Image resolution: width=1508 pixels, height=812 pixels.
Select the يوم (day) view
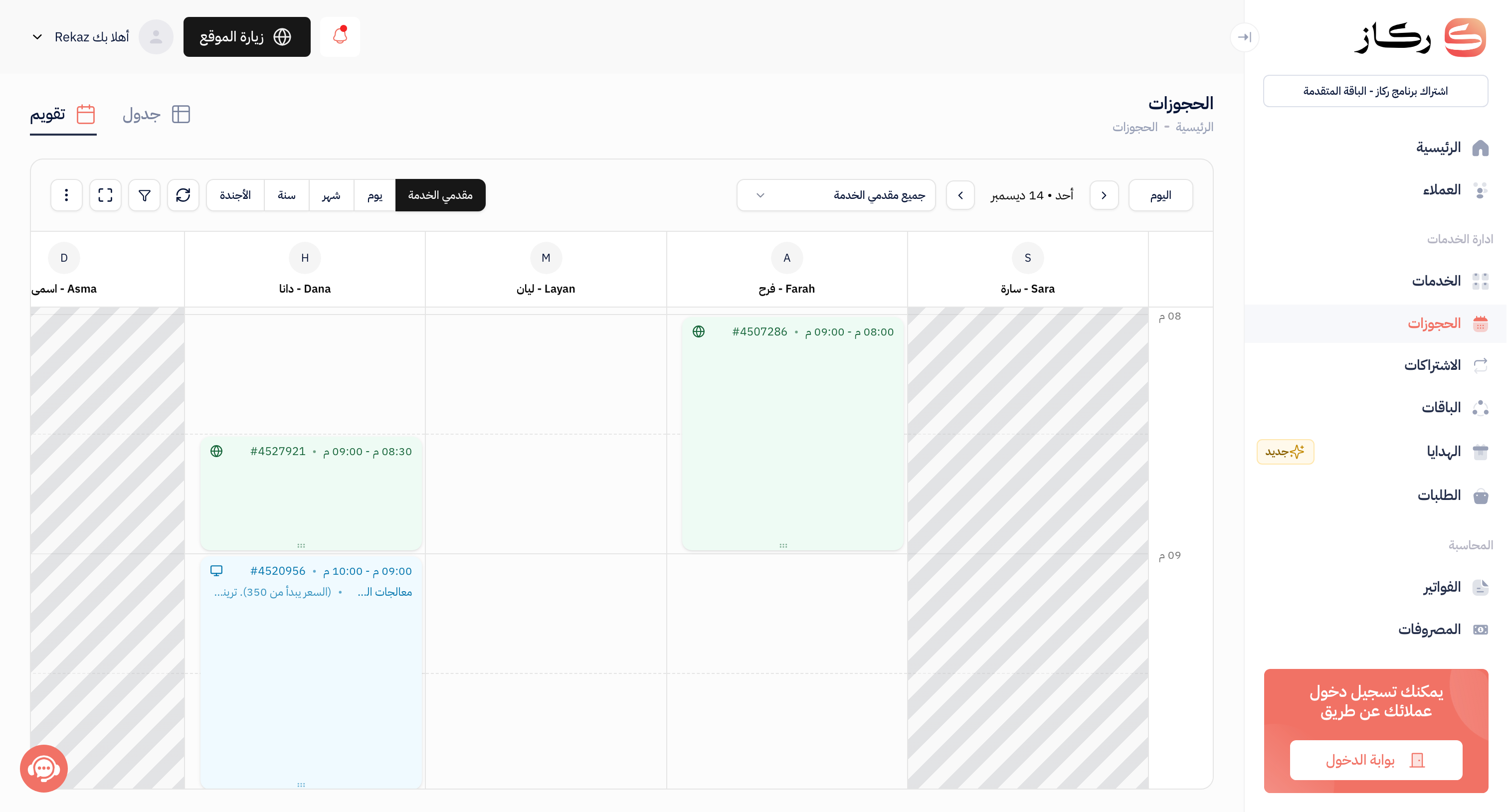tap(375, 195)
